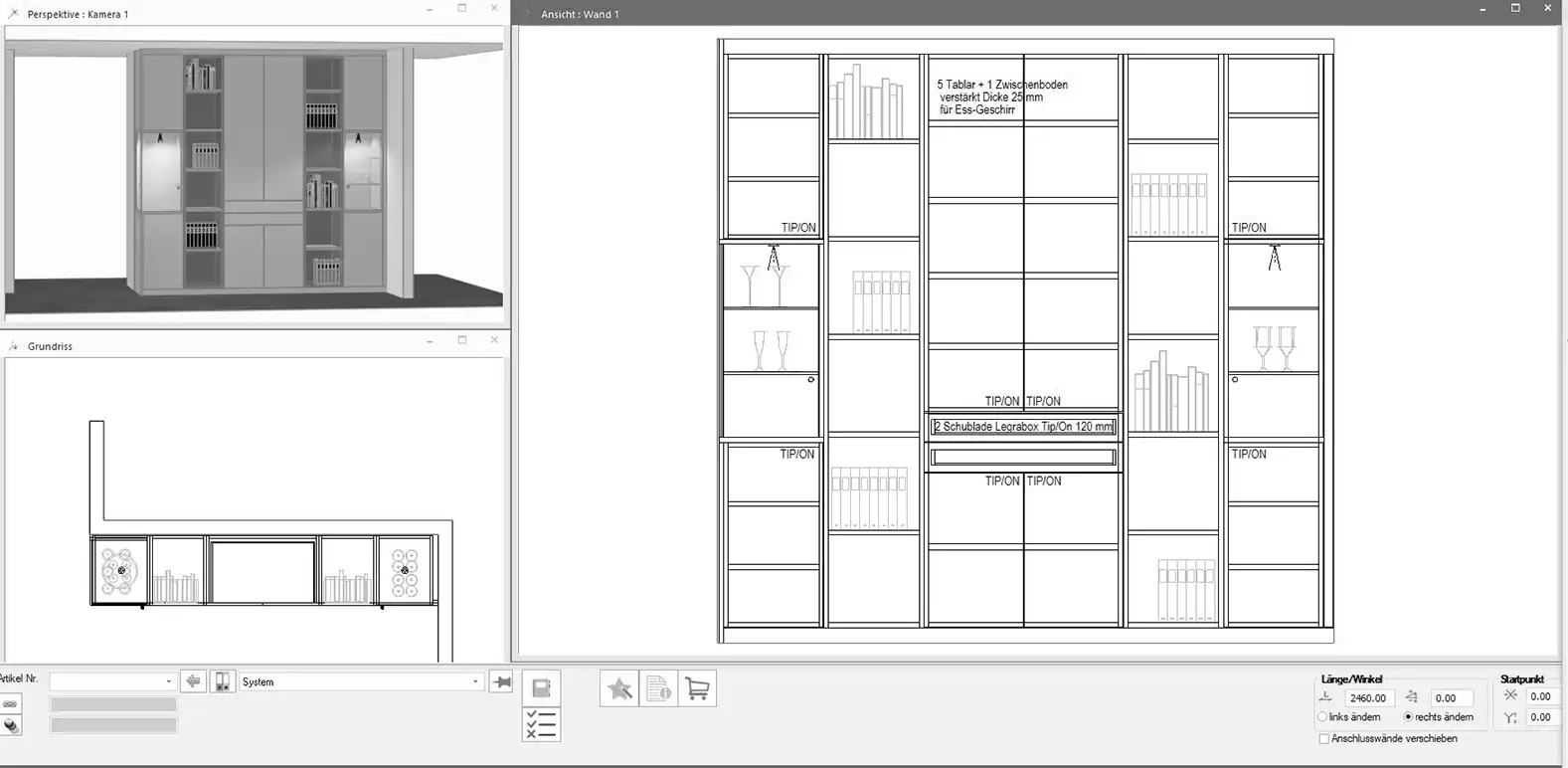This screenshot has height=768, width=1568.
Task: Click the icon before the Grundriss title
Action: click(13, 346)
